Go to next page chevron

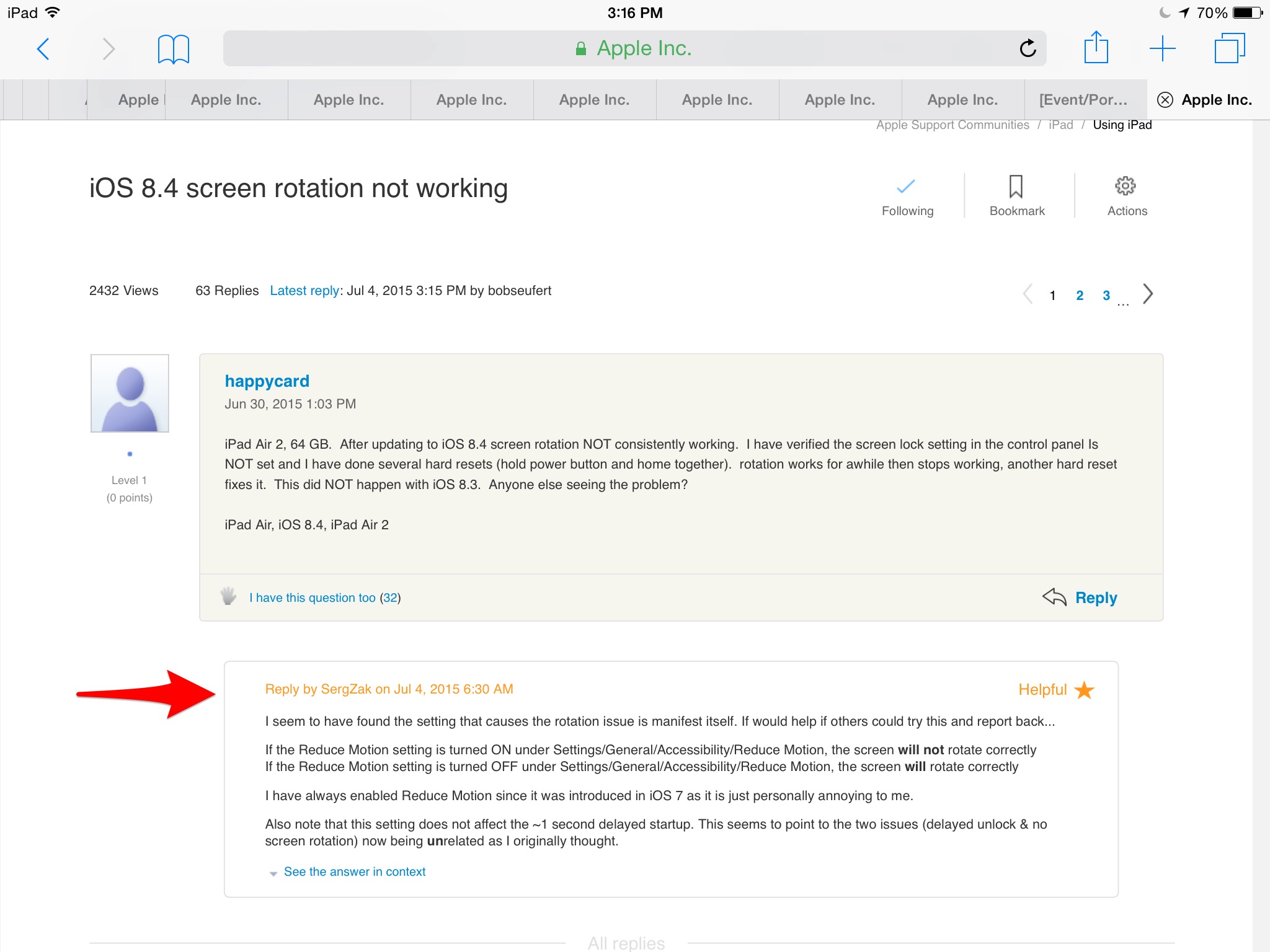pyautogui.click(x=1148, y=294)
